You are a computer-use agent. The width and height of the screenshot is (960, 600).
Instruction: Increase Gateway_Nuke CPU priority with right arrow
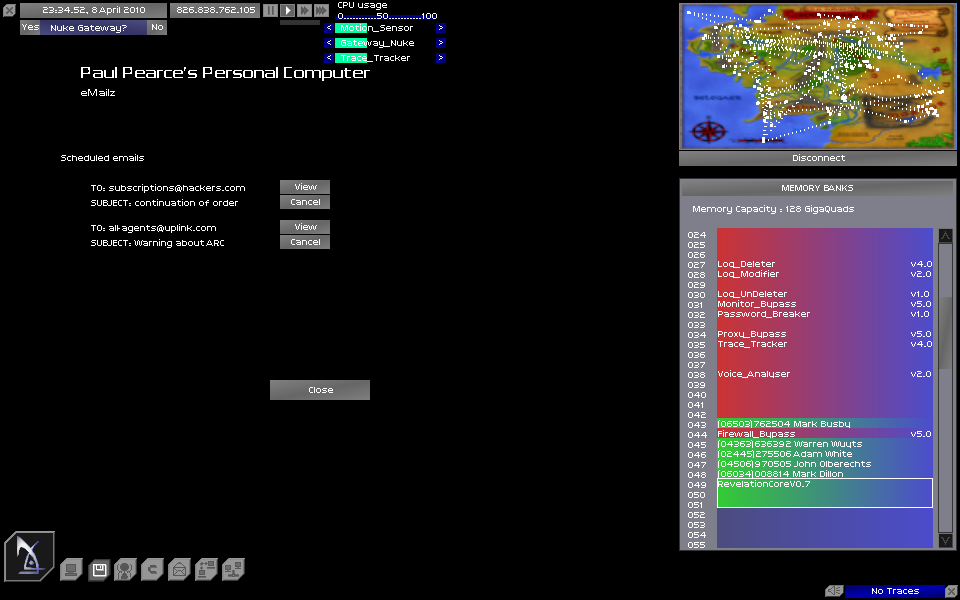click(x=441, y=43)
